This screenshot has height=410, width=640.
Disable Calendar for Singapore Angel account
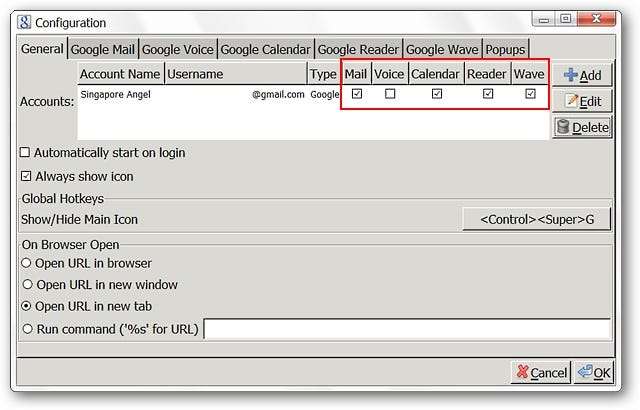pos(437,94)
